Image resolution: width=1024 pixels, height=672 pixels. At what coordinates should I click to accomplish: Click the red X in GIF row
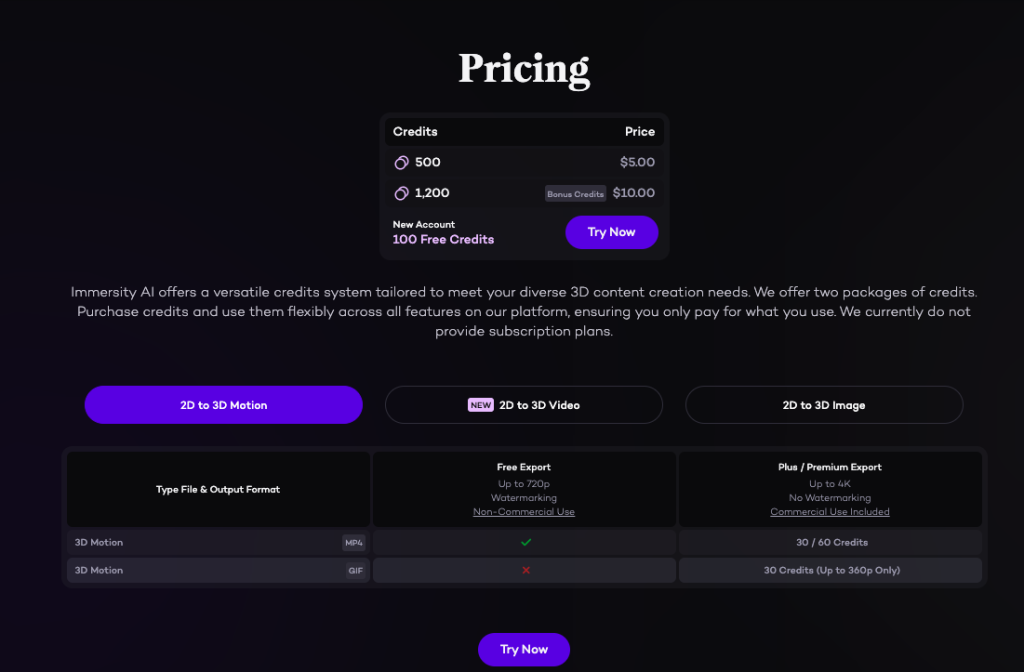pos(526,570)
